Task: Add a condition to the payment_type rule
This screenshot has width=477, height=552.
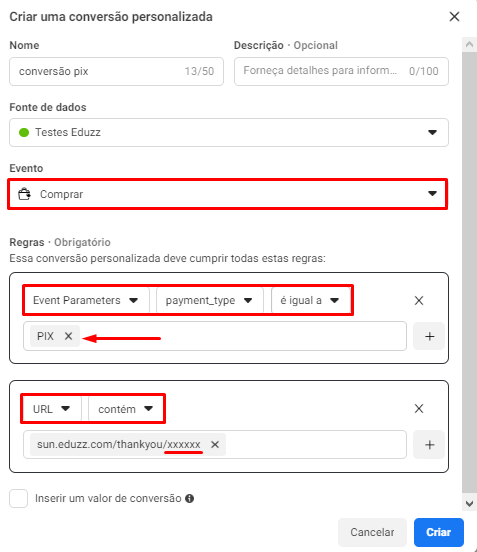Action: click(x=429, y=336)
